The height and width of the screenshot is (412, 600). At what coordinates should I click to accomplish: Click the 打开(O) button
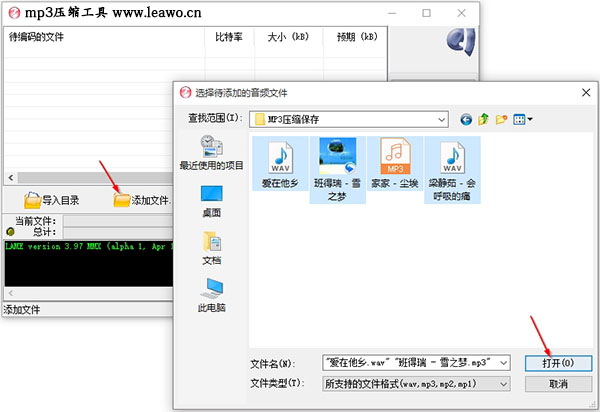pos(558,363)
